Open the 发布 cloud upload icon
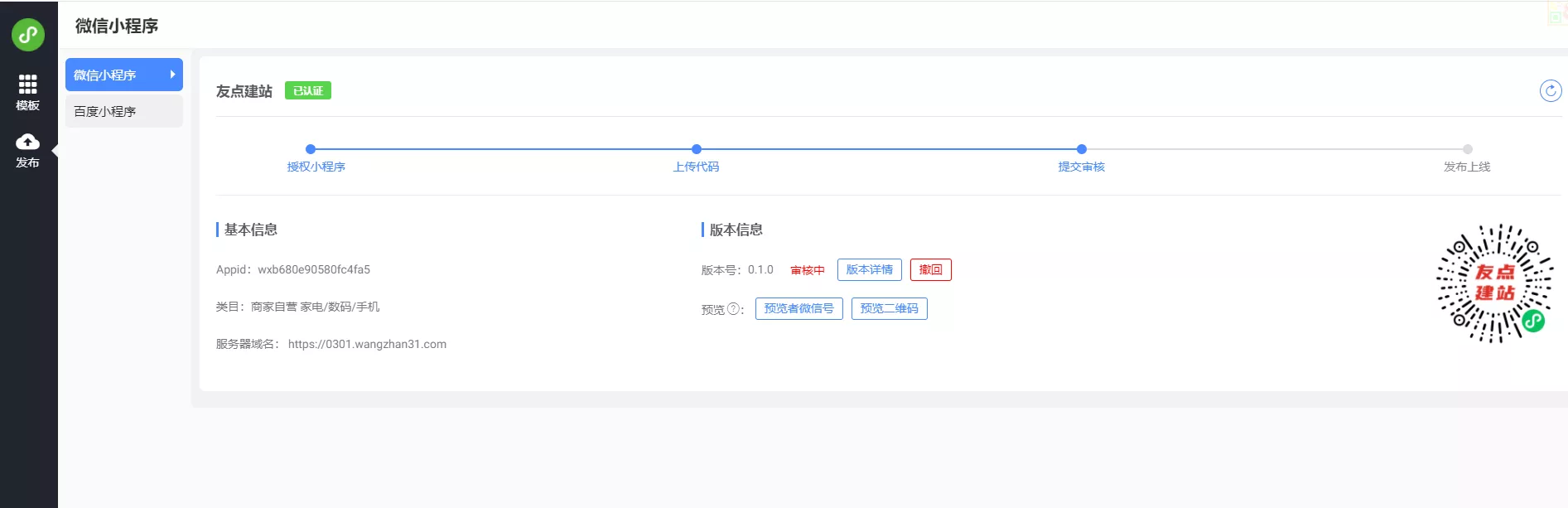Image resolution: width=1568 pixels, height=508 pixels. click(x=27, y=142)
